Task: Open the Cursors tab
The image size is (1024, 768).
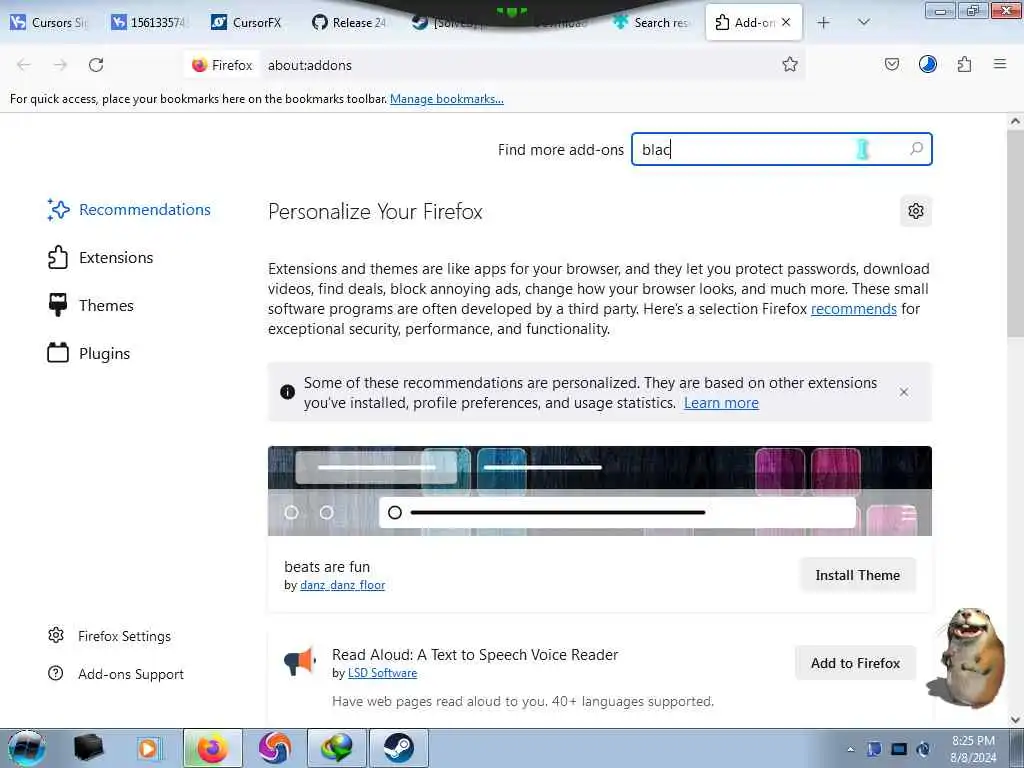Action: pyautogui.click(x=49, y=22)
